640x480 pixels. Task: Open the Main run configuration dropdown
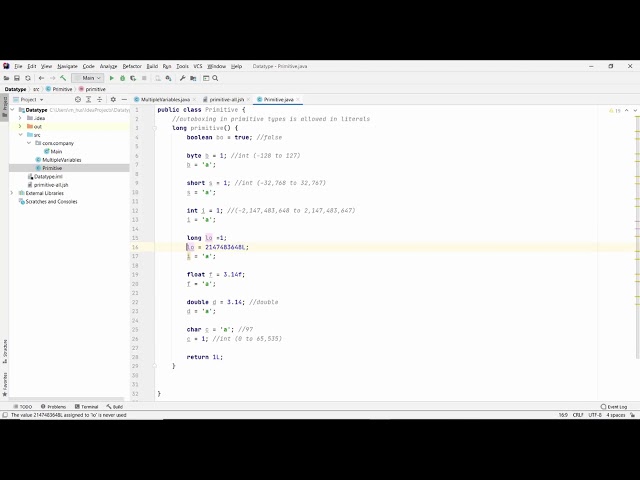pos(88,78)
